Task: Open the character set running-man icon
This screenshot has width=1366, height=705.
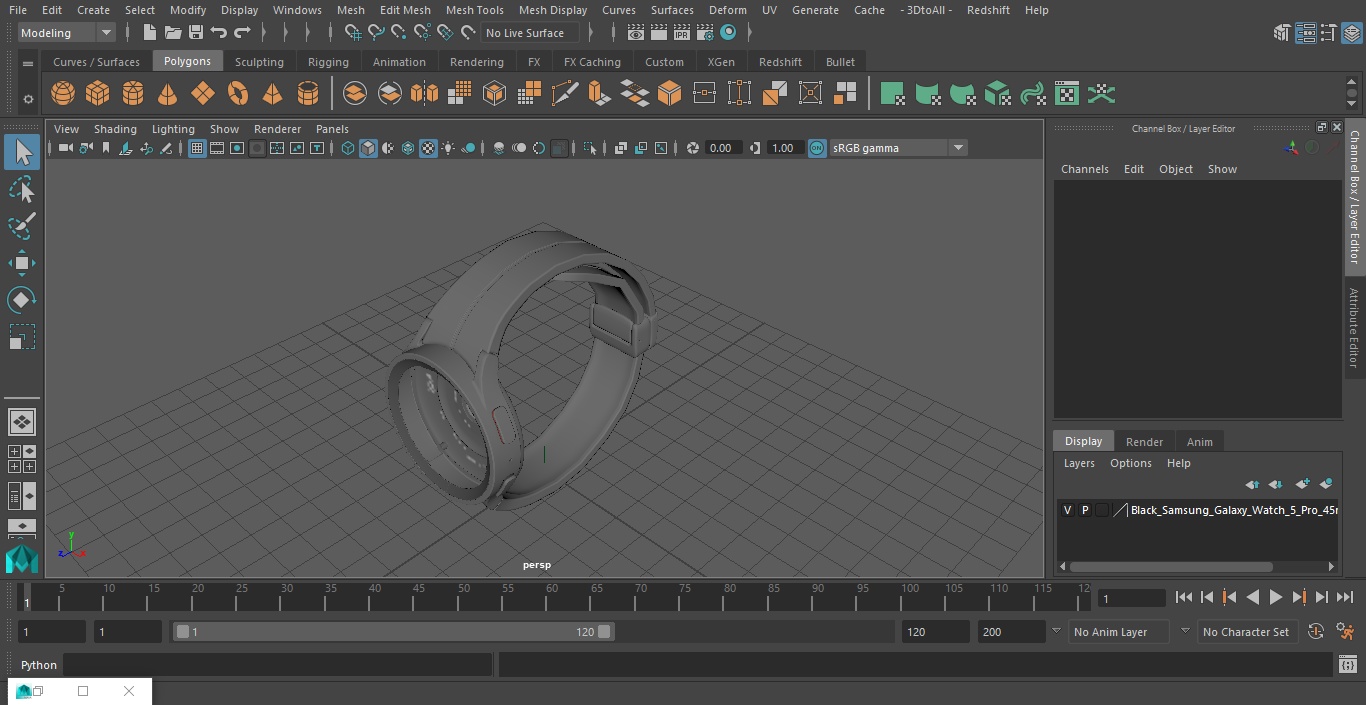Action: point(1345,632)
